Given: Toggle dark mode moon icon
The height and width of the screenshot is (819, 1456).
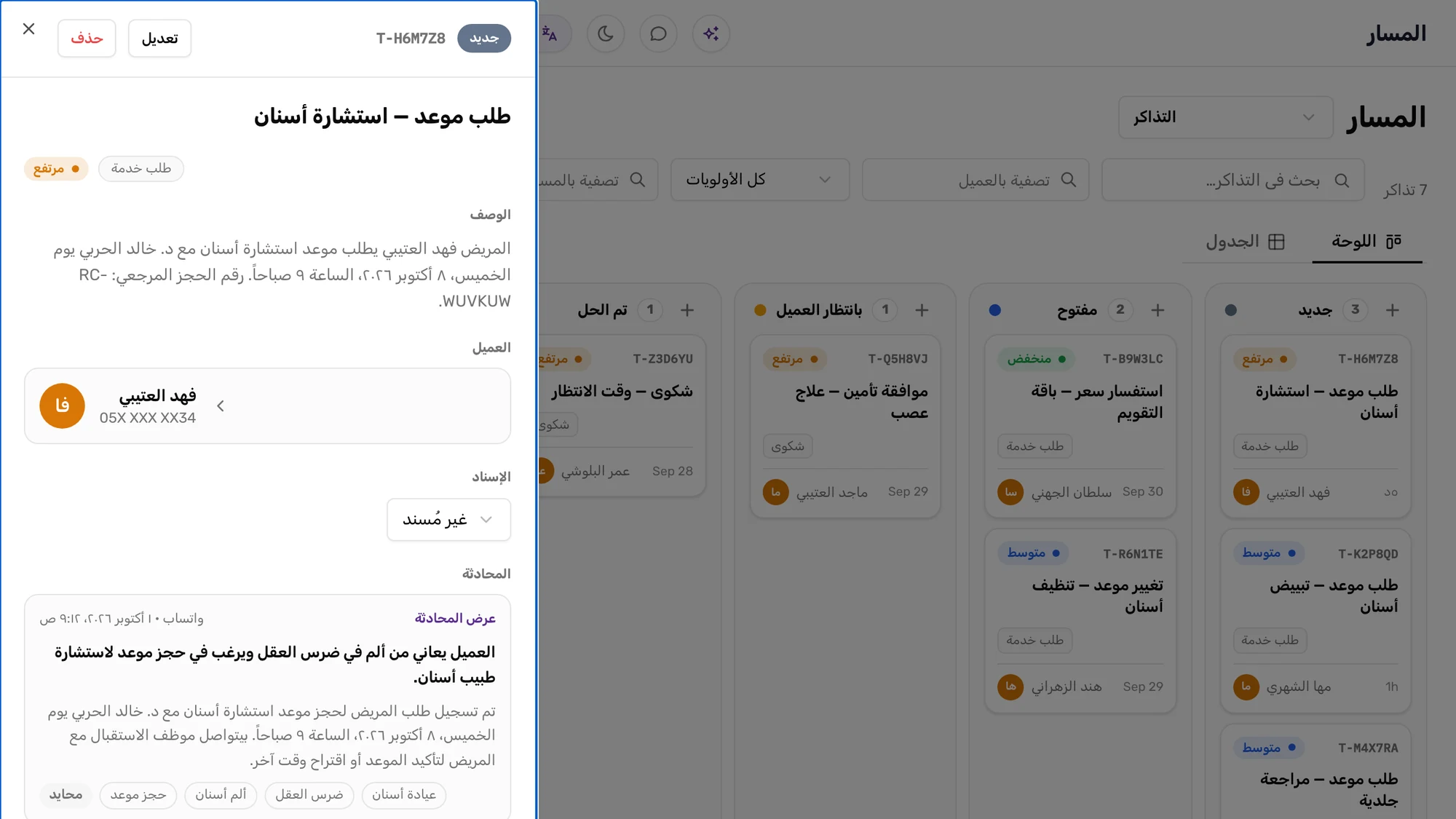Looking at the screenshot, I should (x=606, y=33).
